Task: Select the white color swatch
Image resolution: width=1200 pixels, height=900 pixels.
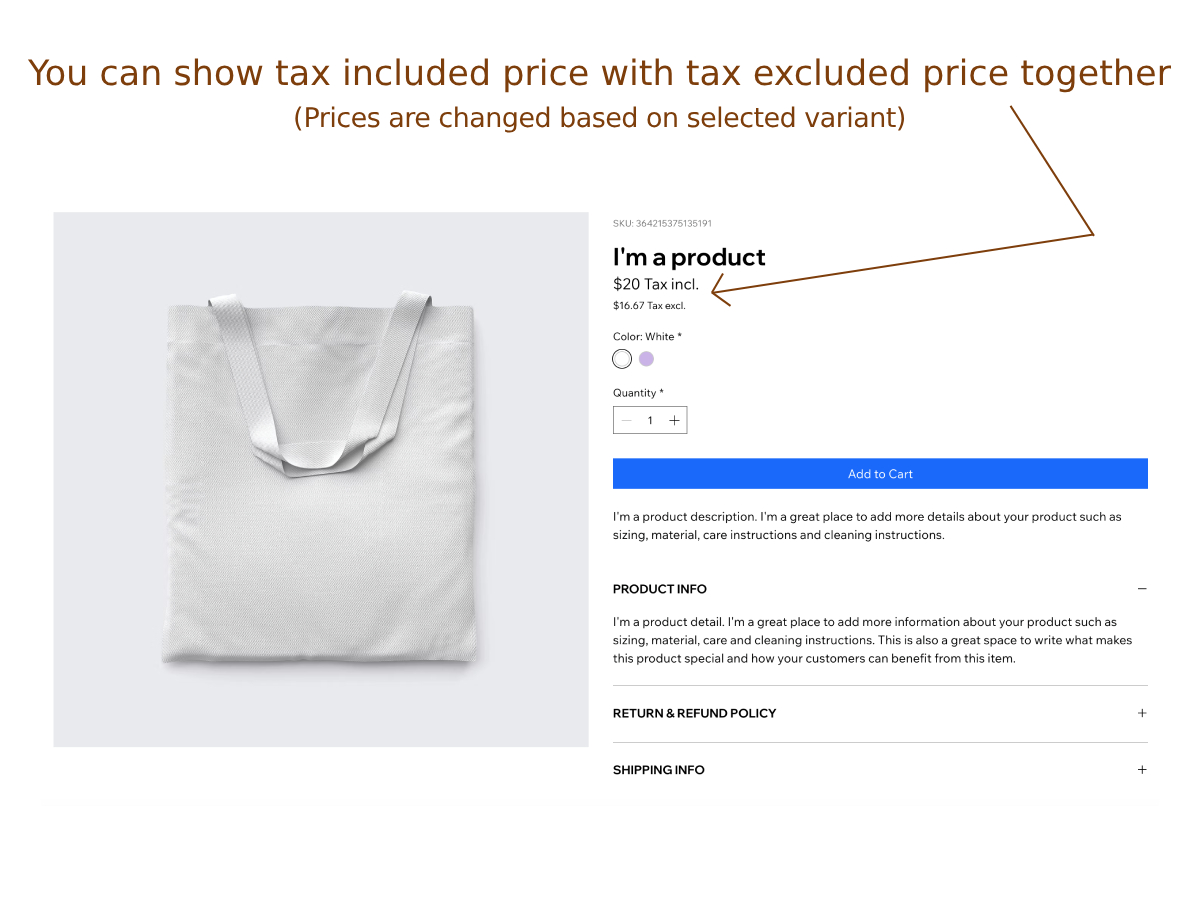Action: 622,359
